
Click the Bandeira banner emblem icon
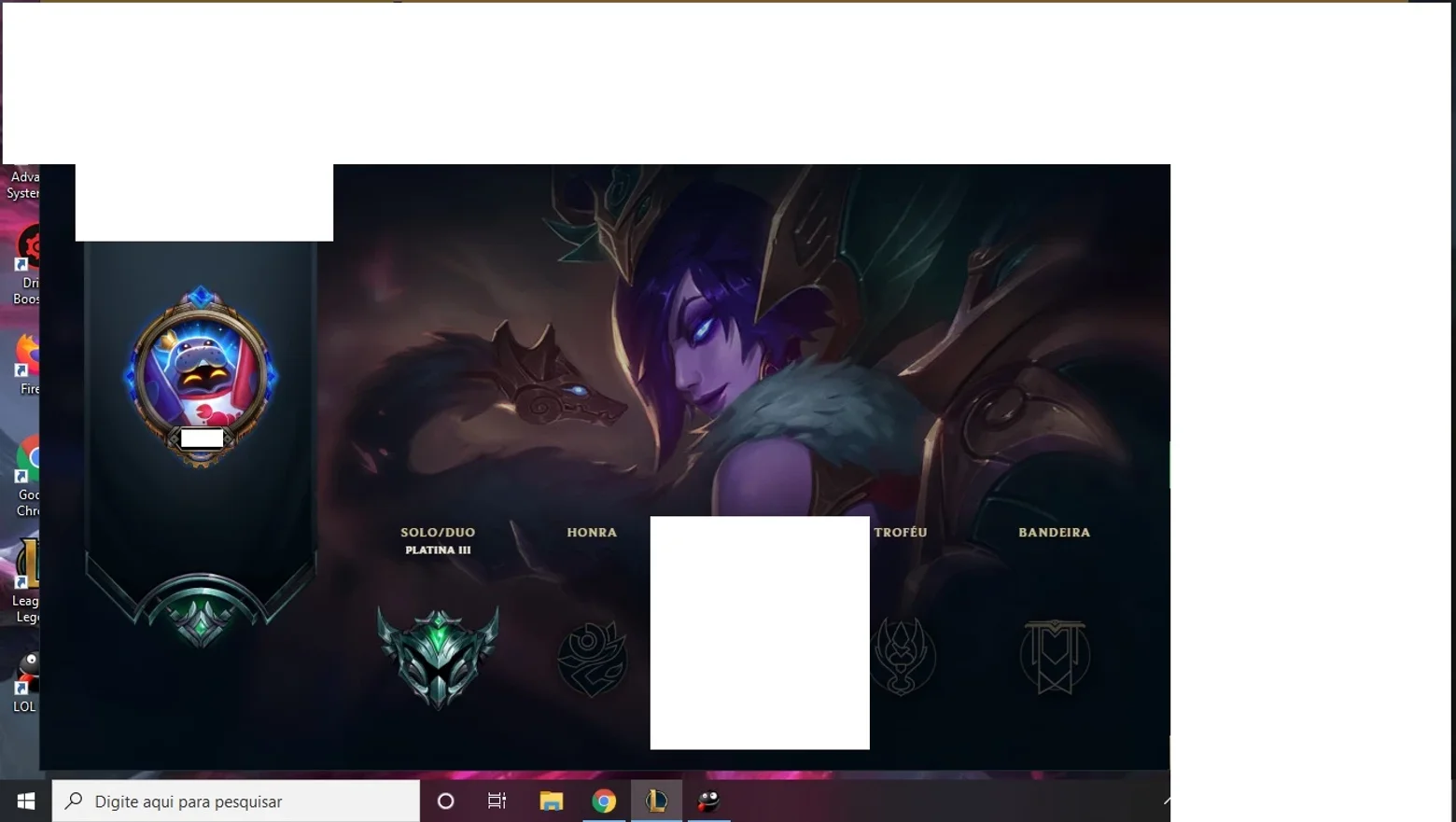click(1054, 657)
